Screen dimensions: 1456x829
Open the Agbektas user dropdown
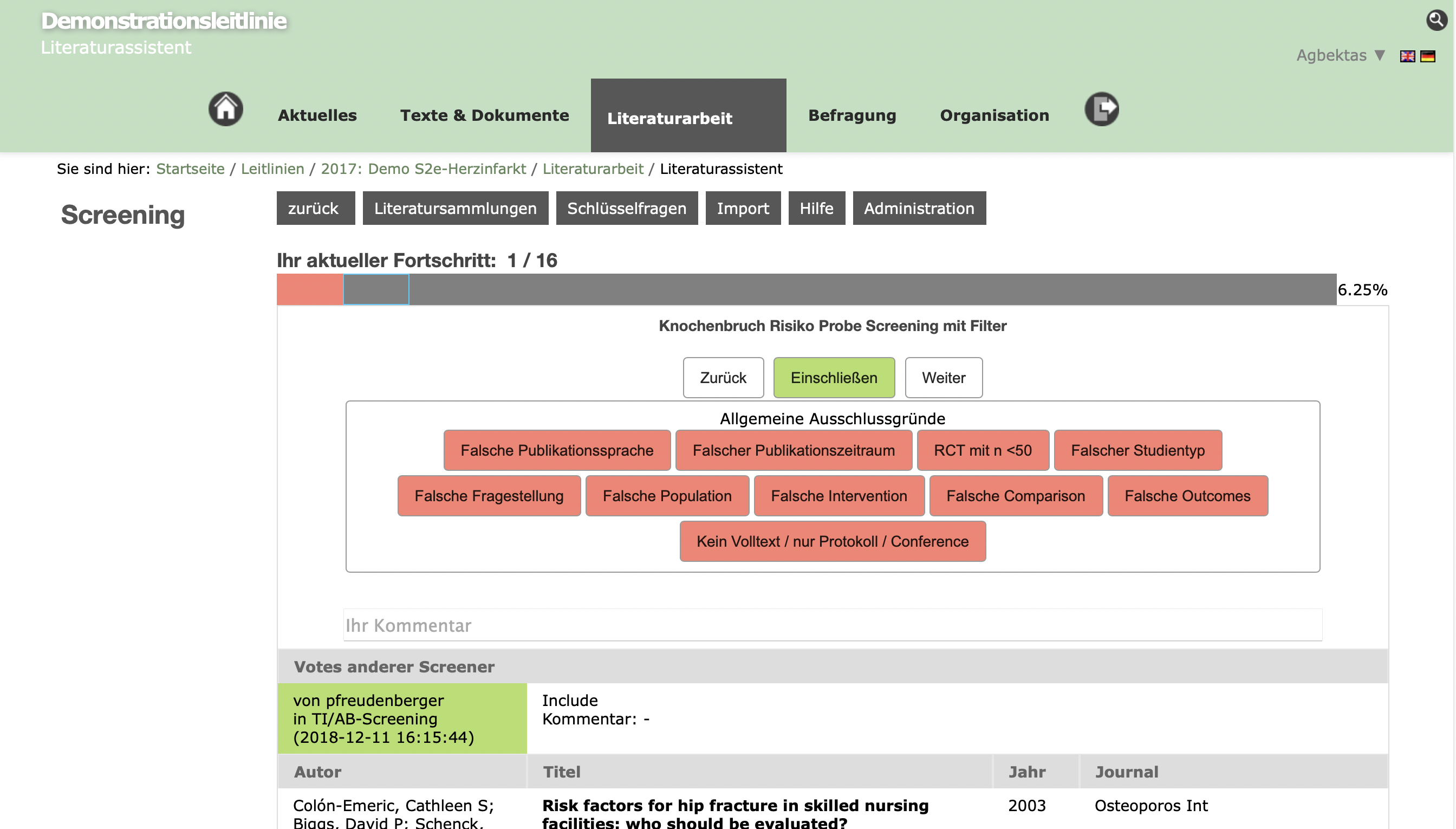pos(1340,55)
